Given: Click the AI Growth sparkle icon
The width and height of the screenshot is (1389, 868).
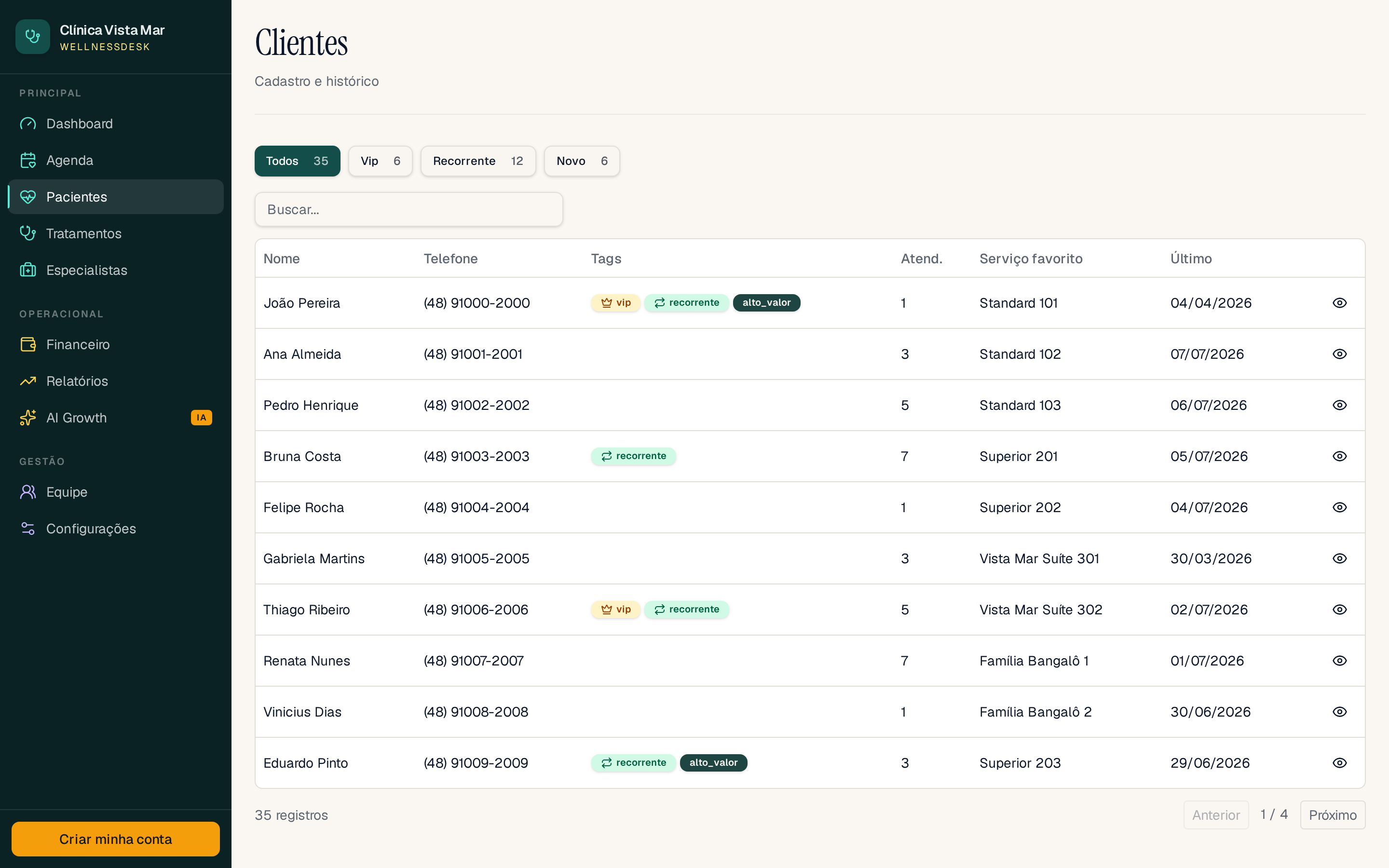Looking at the screenshot, I should (x=27, y=418).
